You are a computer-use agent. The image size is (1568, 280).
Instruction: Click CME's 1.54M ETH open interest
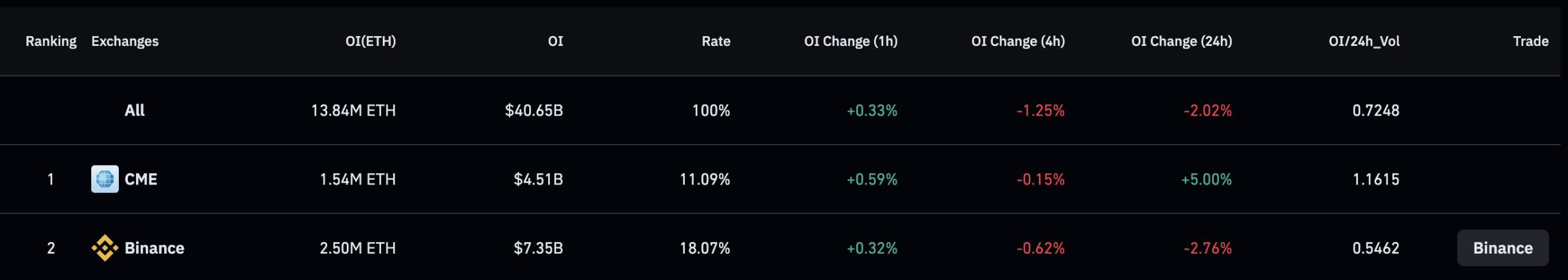pos(358,180)
